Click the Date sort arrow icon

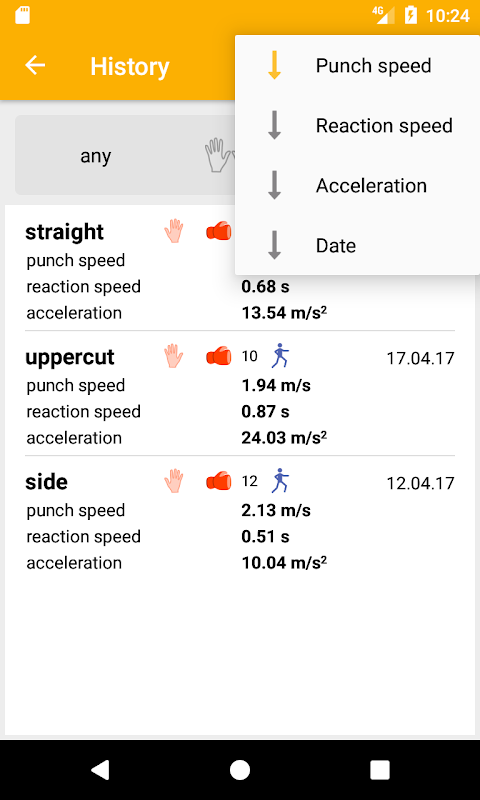274,245
